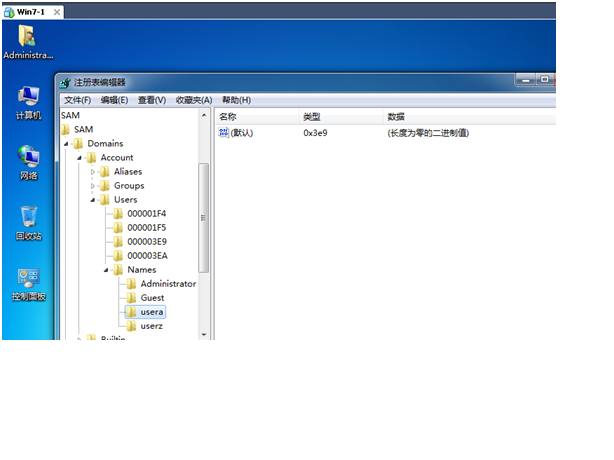Click the userz folder icon
The width and height of the screenshot is (614, 460).
[x=131, y=327]
